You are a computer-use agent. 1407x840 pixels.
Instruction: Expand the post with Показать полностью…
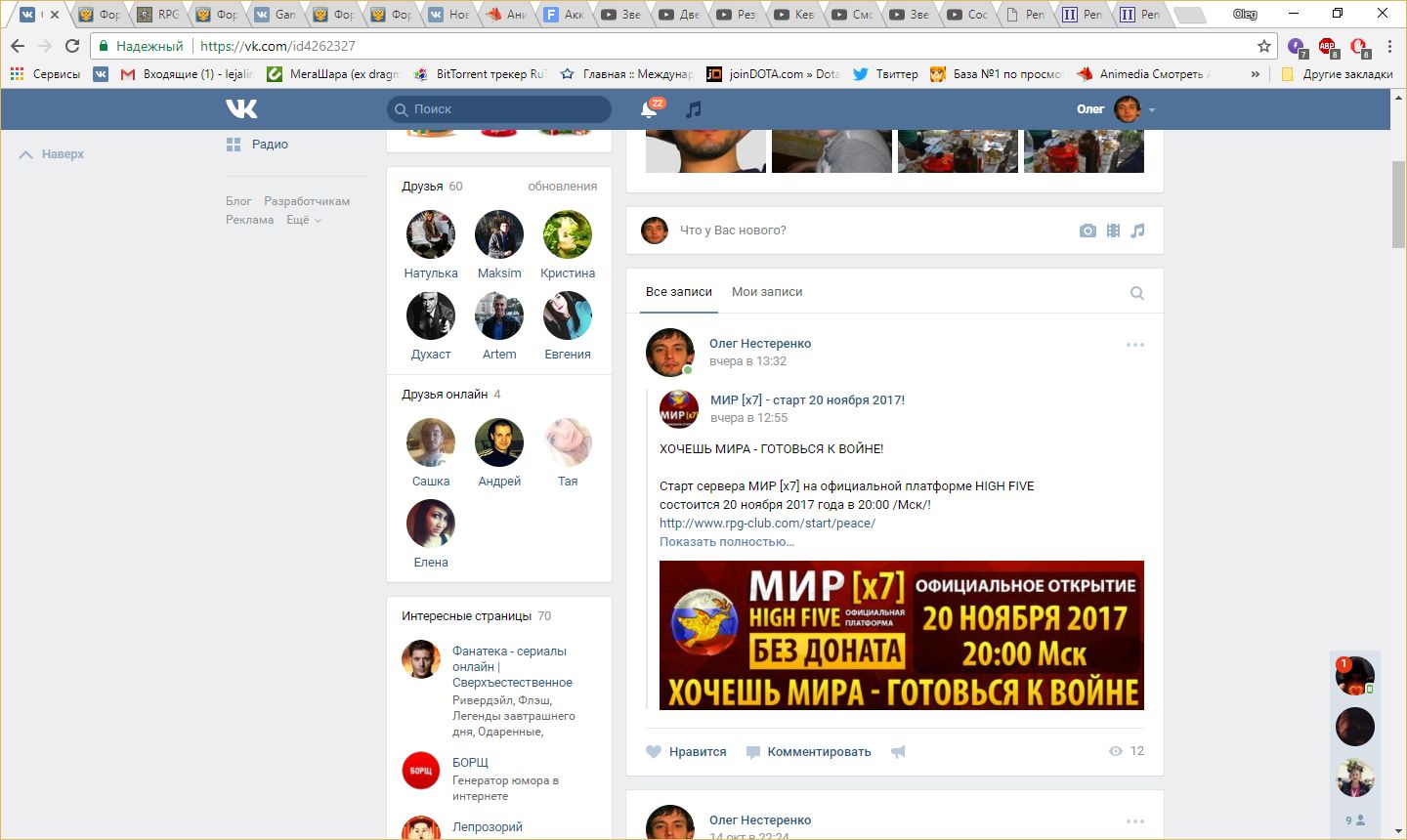tap(727, 542)
